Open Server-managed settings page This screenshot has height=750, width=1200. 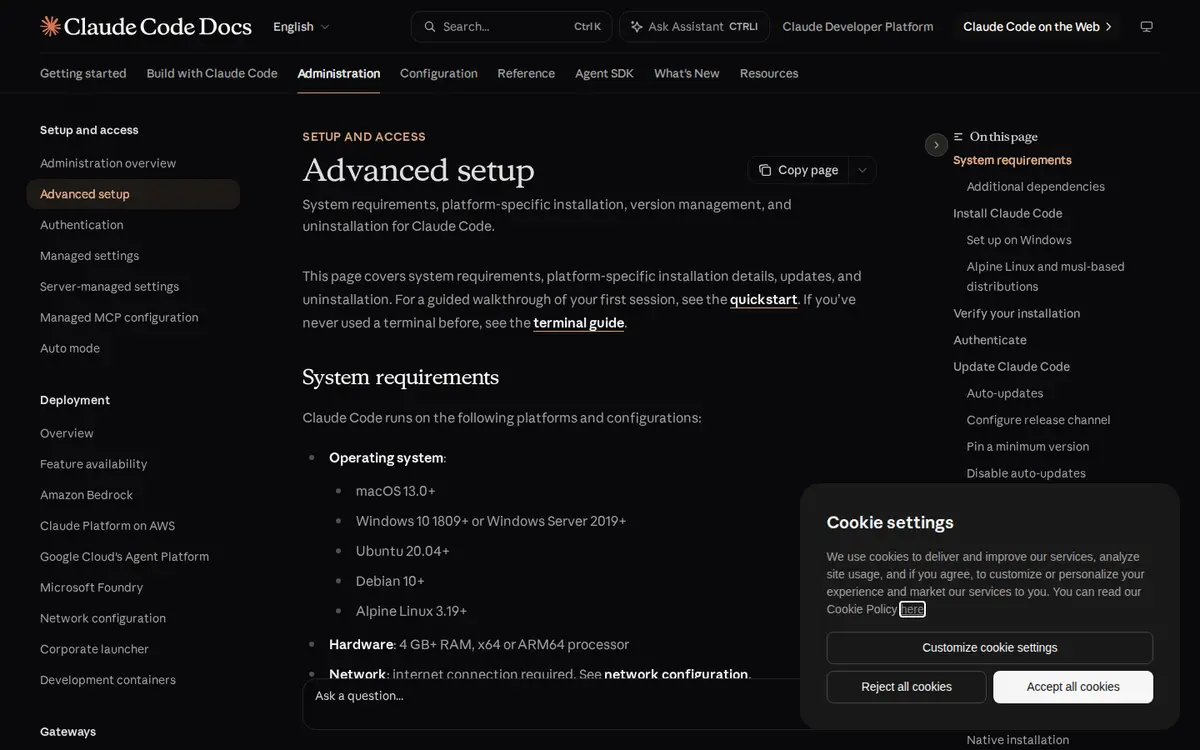click(x=110, y=287)
